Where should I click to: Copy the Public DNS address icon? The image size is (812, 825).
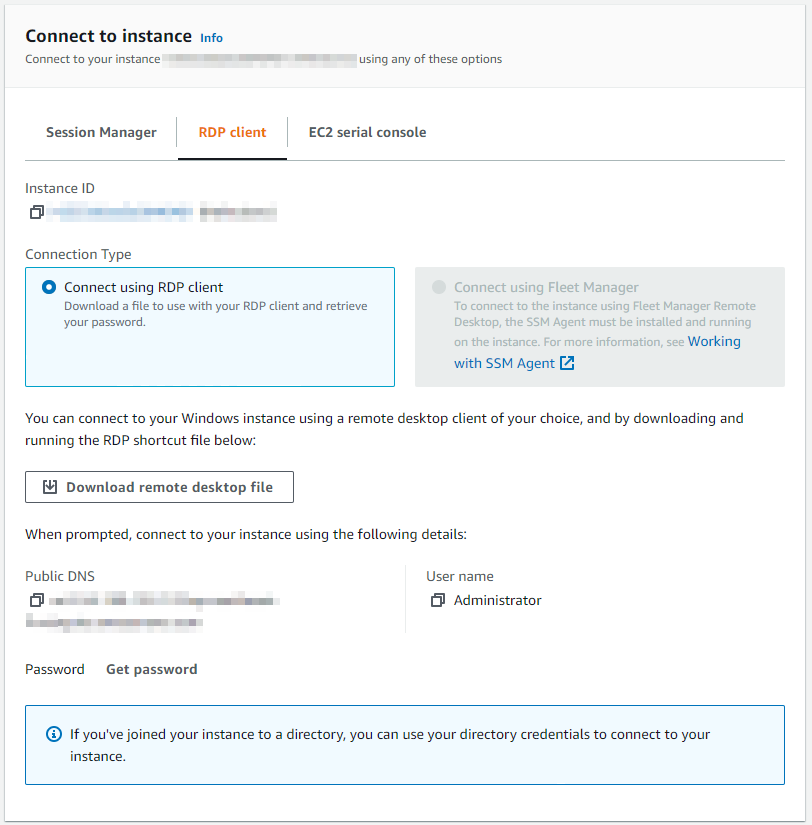[x=37, y=600]
